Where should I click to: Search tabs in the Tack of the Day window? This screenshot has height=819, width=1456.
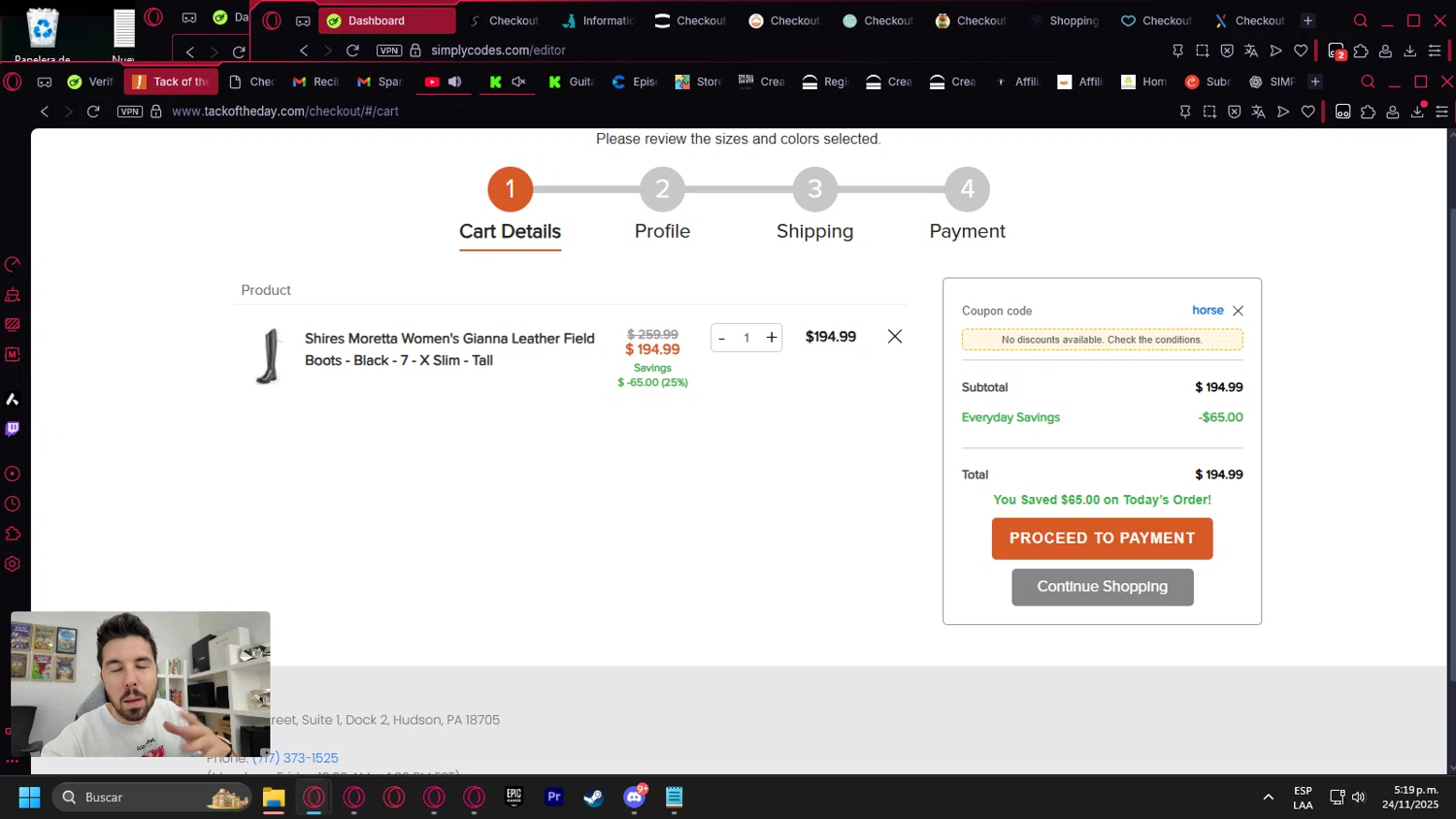click(1368, 82)
